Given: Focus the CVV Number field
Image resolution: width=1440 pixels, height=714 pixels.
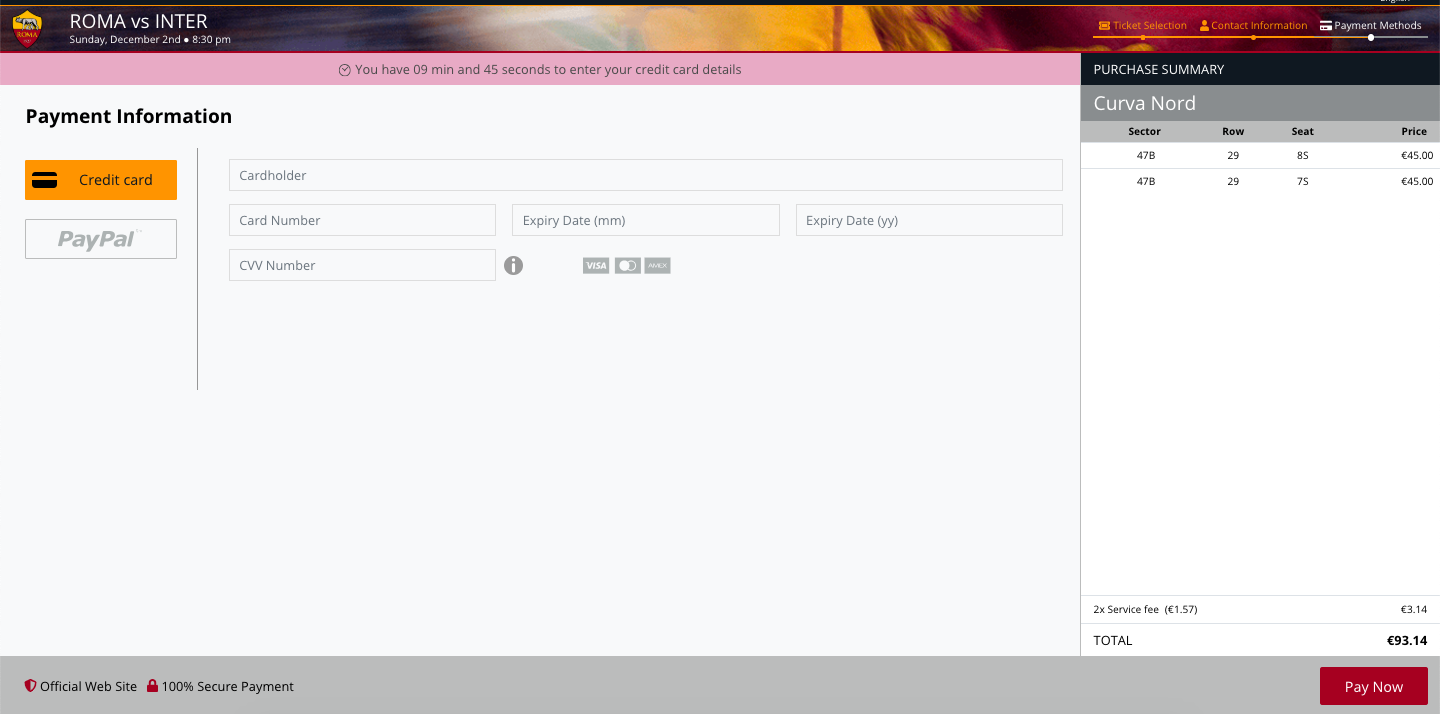Looking at the screenshot, I should click(362, 265).
